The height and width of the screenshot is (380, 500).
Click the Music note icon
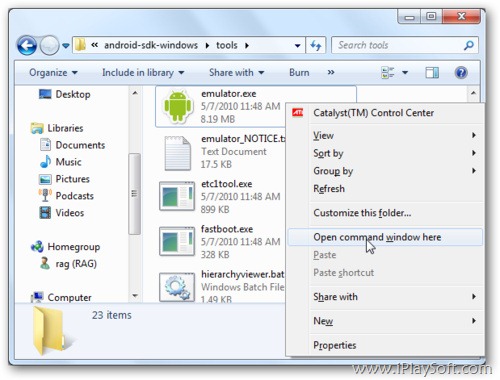45,162
